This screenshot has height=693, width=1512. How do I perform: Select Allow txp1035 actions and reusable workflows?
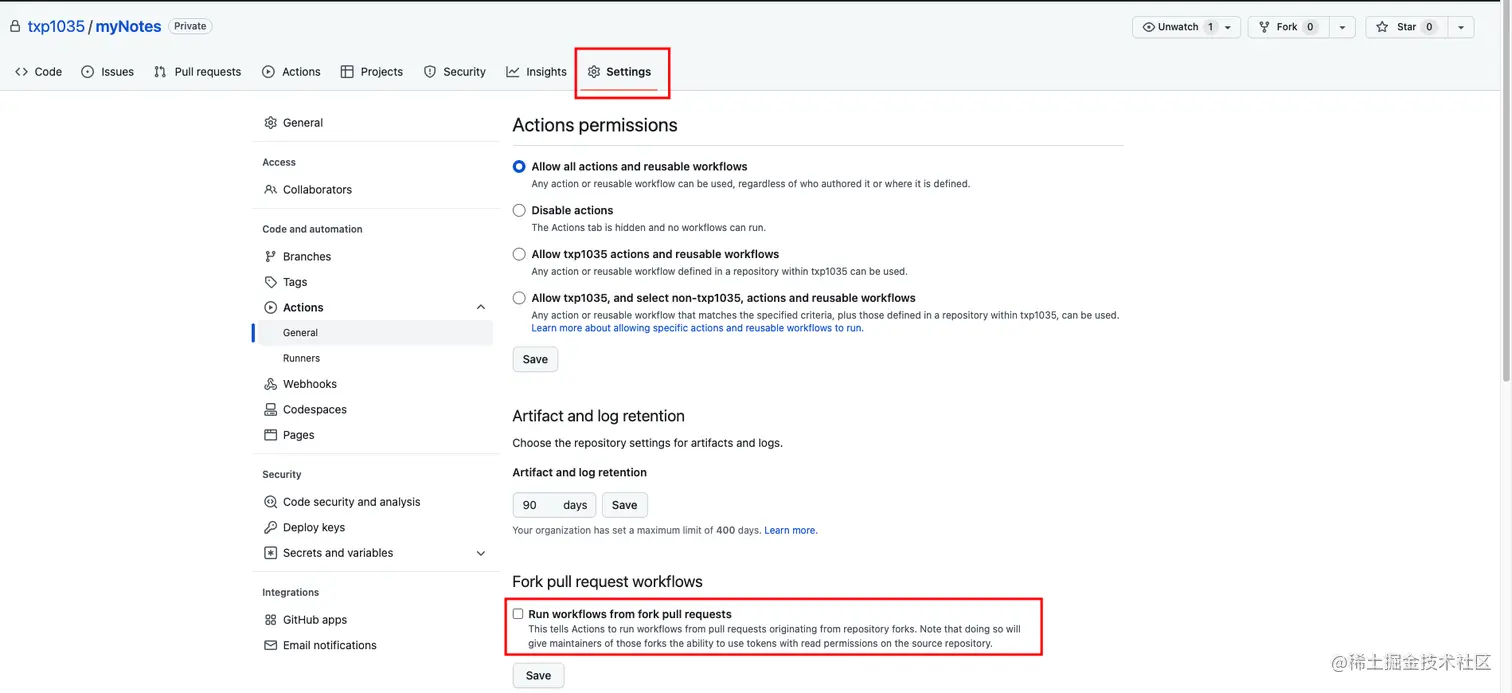(519, 255)
